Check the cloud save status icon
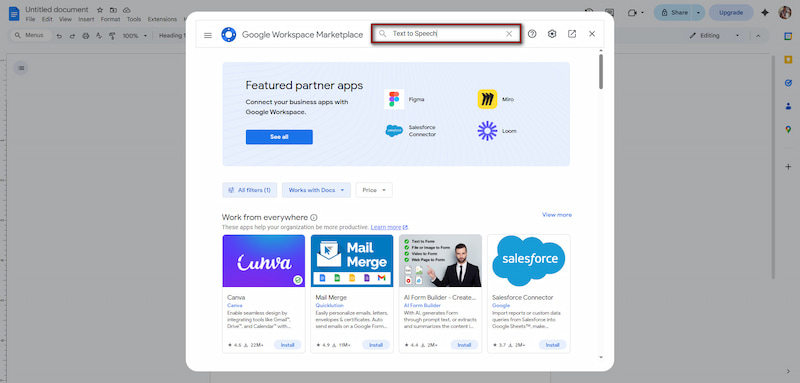This screenshot has width=800, height=383. click(x=127, y=10)
